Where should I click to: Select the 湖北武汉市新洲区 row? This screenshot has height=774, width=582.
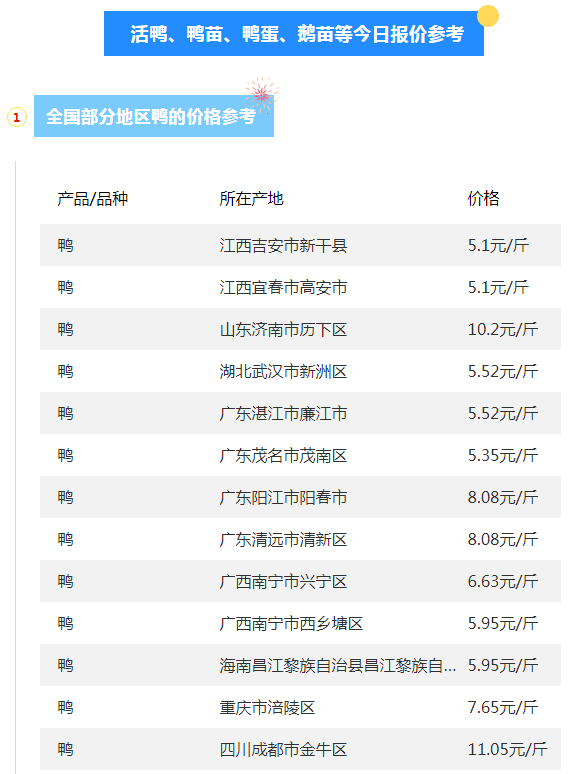300,371
